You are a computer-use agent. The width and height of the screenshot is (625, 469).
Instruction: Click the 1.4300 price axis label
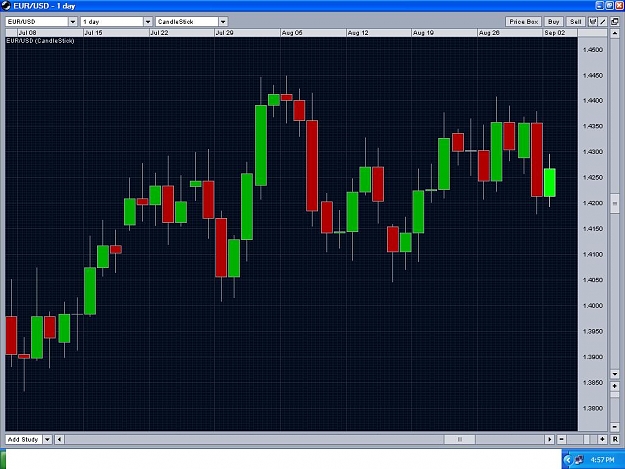tap(593, 152)
